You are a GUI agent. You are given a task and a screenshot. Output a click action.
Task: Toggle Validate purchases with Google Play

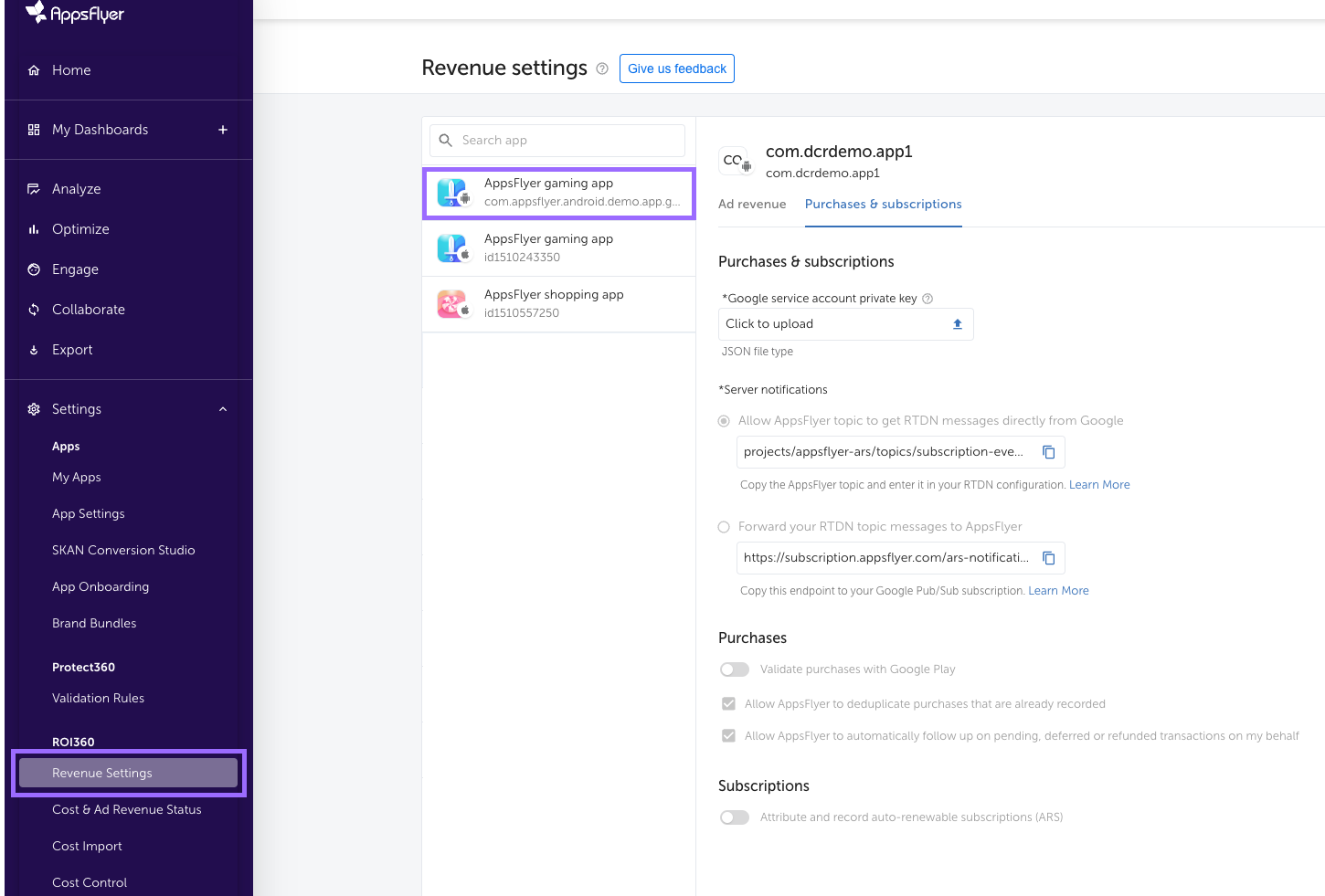tap(735, 669)
